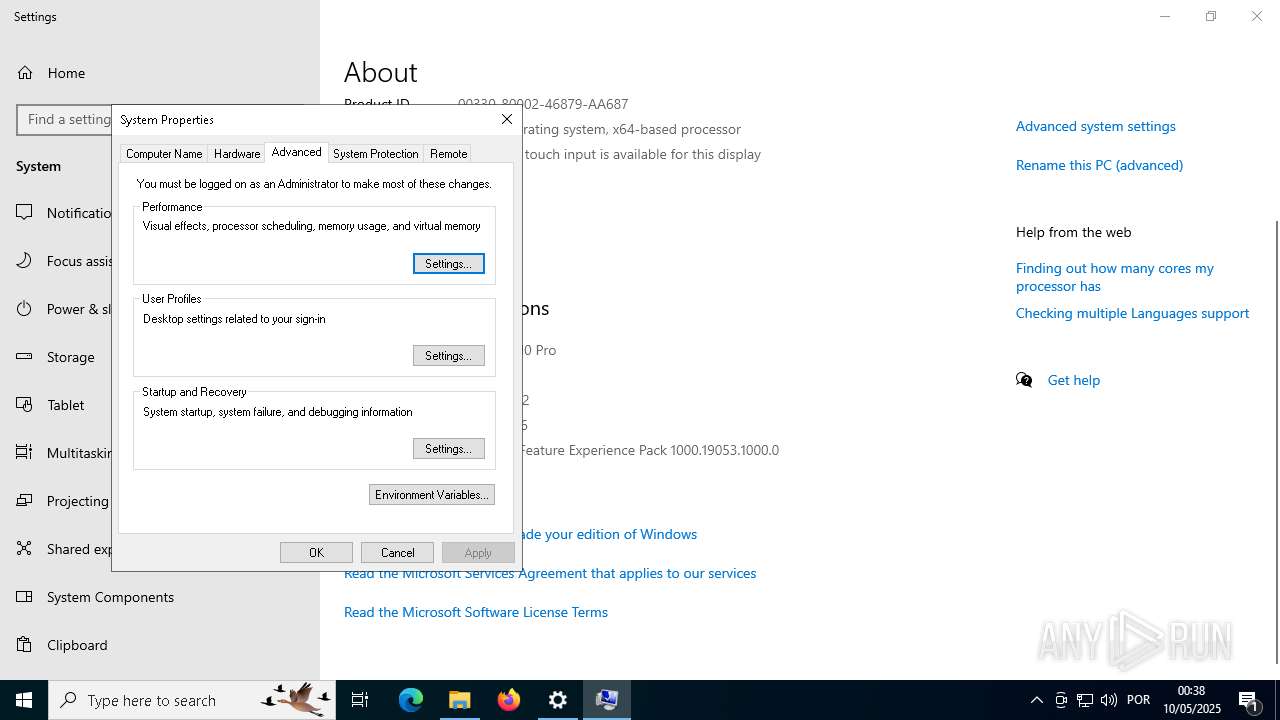The width and height of the screenshot is (1280, 720).
Task: Select System Properties taskbar icon
Action: point(607,700)
